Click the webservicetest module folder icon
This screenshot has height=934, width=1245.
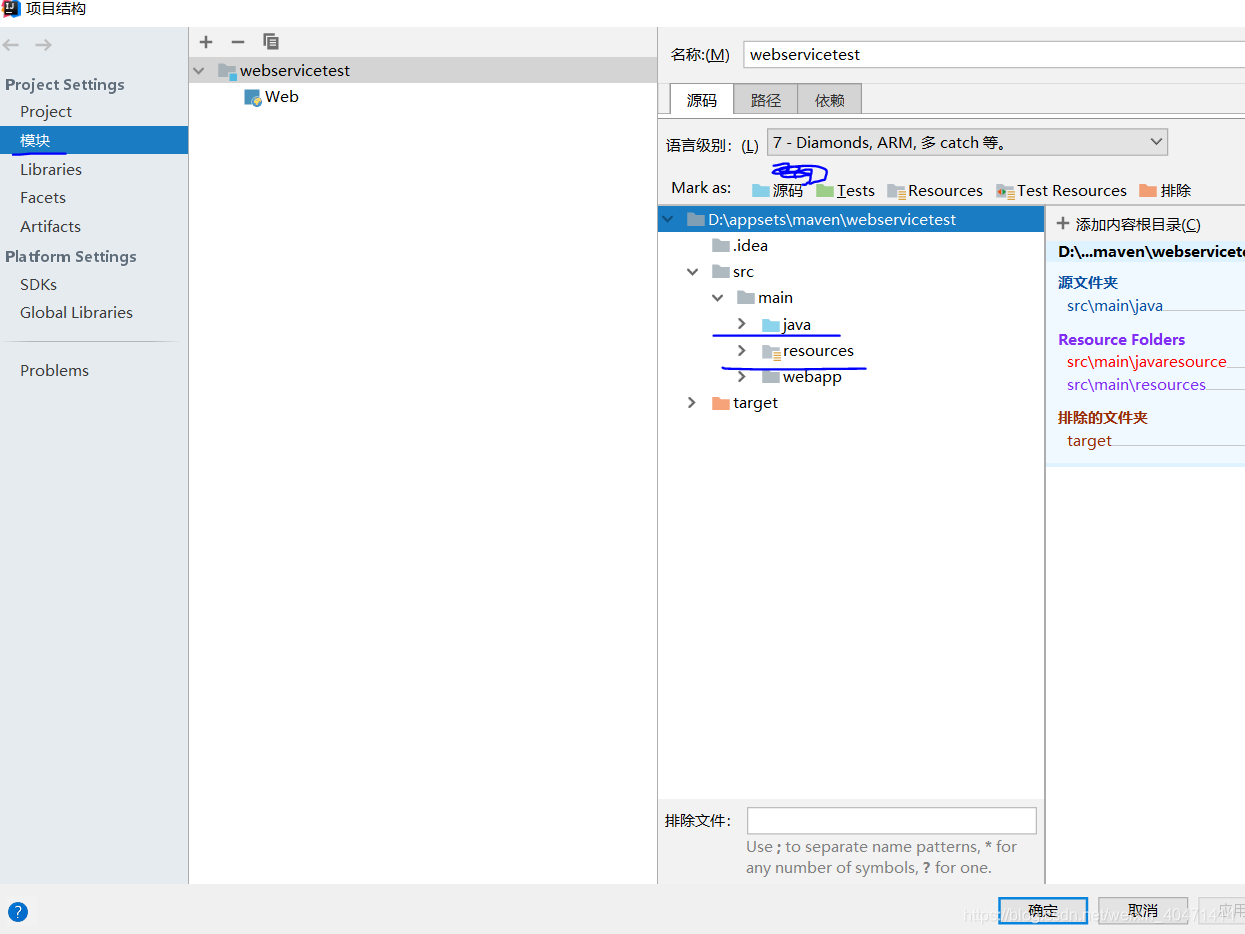point(227,71)
